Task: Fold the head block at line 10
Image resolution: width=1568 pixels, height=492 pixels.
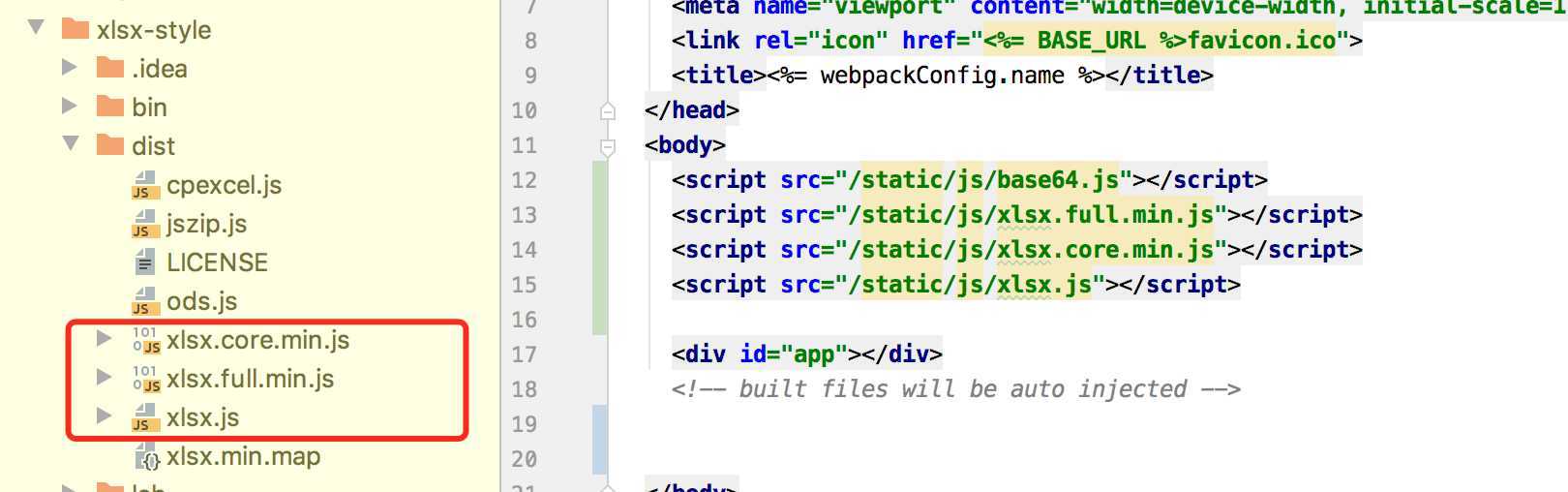Action: [x=608, y=110]
